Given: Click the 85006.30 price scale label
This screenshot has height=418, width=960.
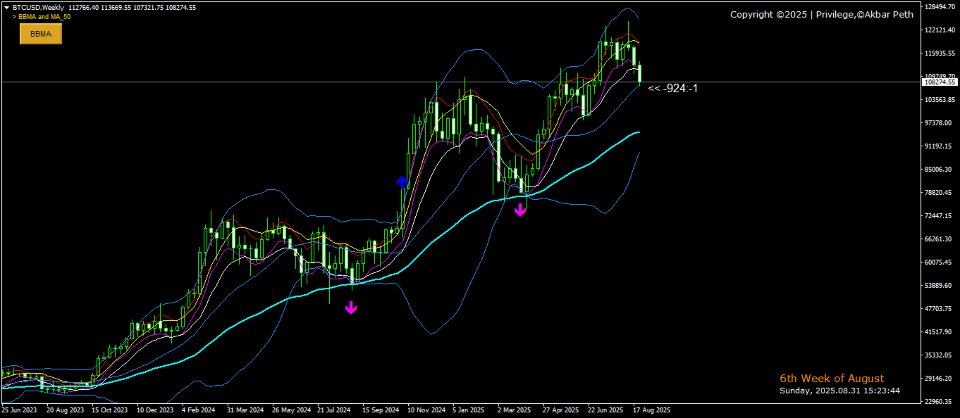Looking at the screenshot, I should pyautogui.click(x=938, y=169).
